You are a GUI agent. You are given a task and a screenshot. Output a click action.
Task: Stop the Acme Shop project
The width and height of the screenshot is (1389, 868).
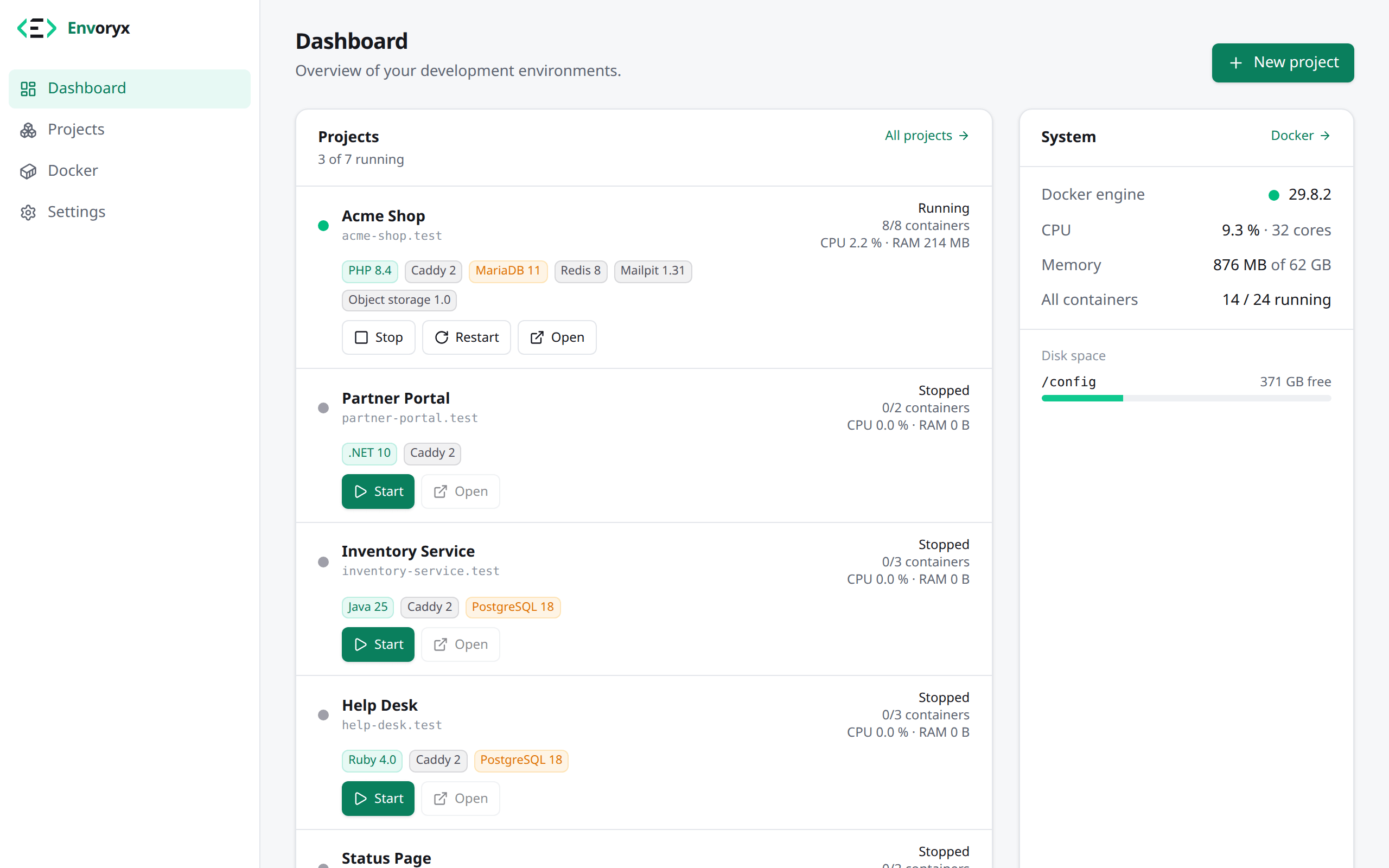click(378, 337)
